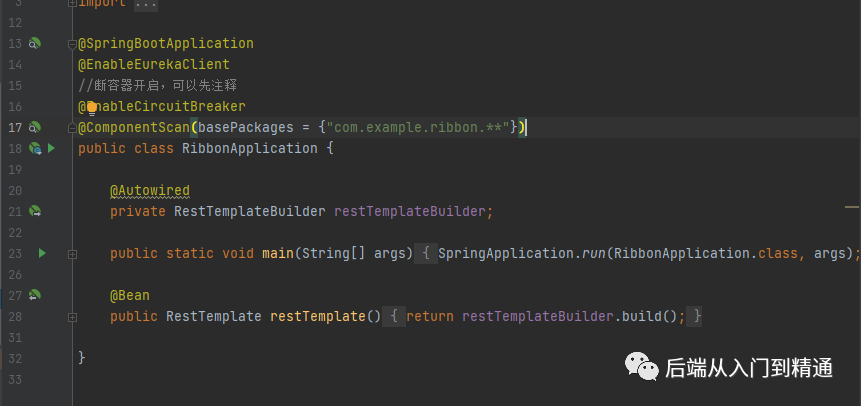Screen dimensions: 861x406
Task: Expand the folded restTemplate method via its plus marker
Action: coord(72,317)
